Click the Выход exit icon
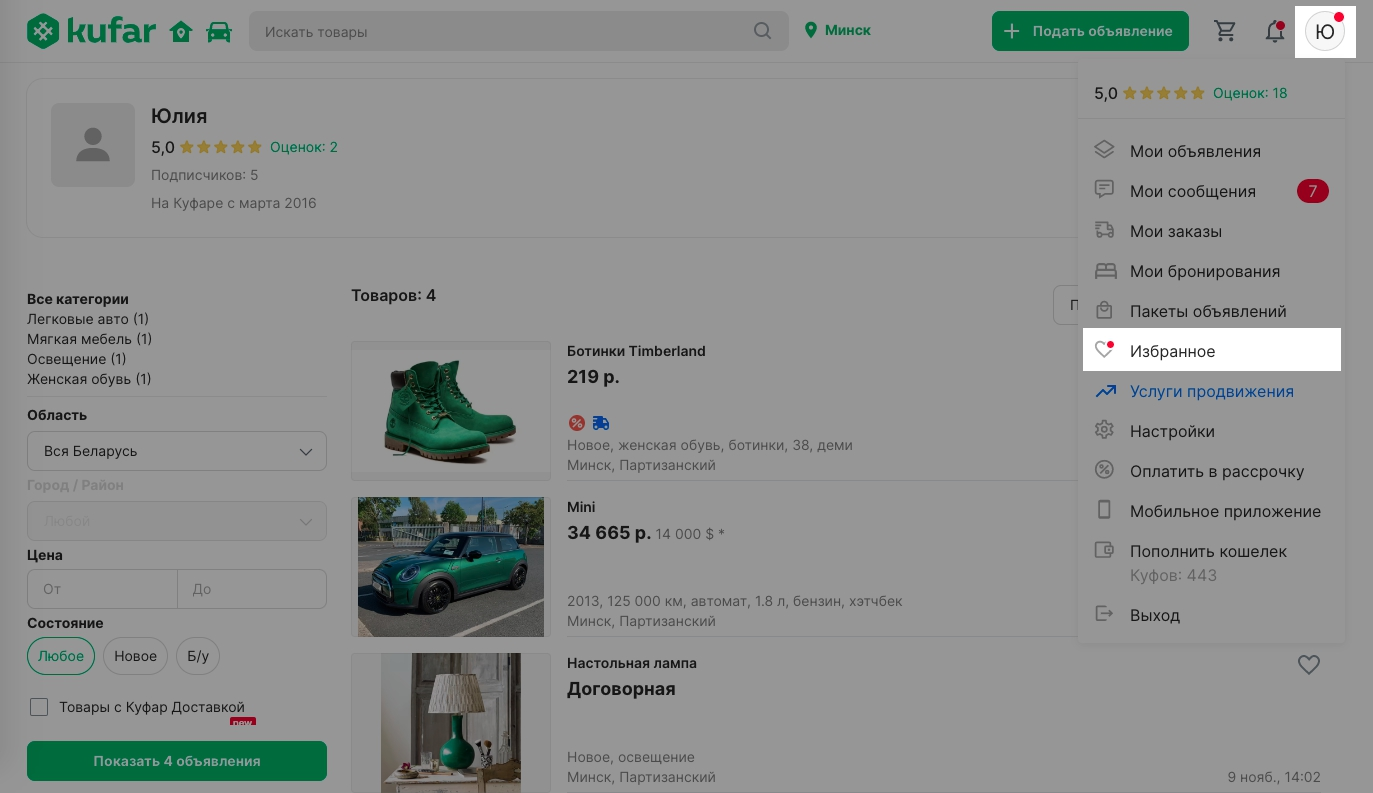The image size is (1373, 793). tap(1104, 614)
